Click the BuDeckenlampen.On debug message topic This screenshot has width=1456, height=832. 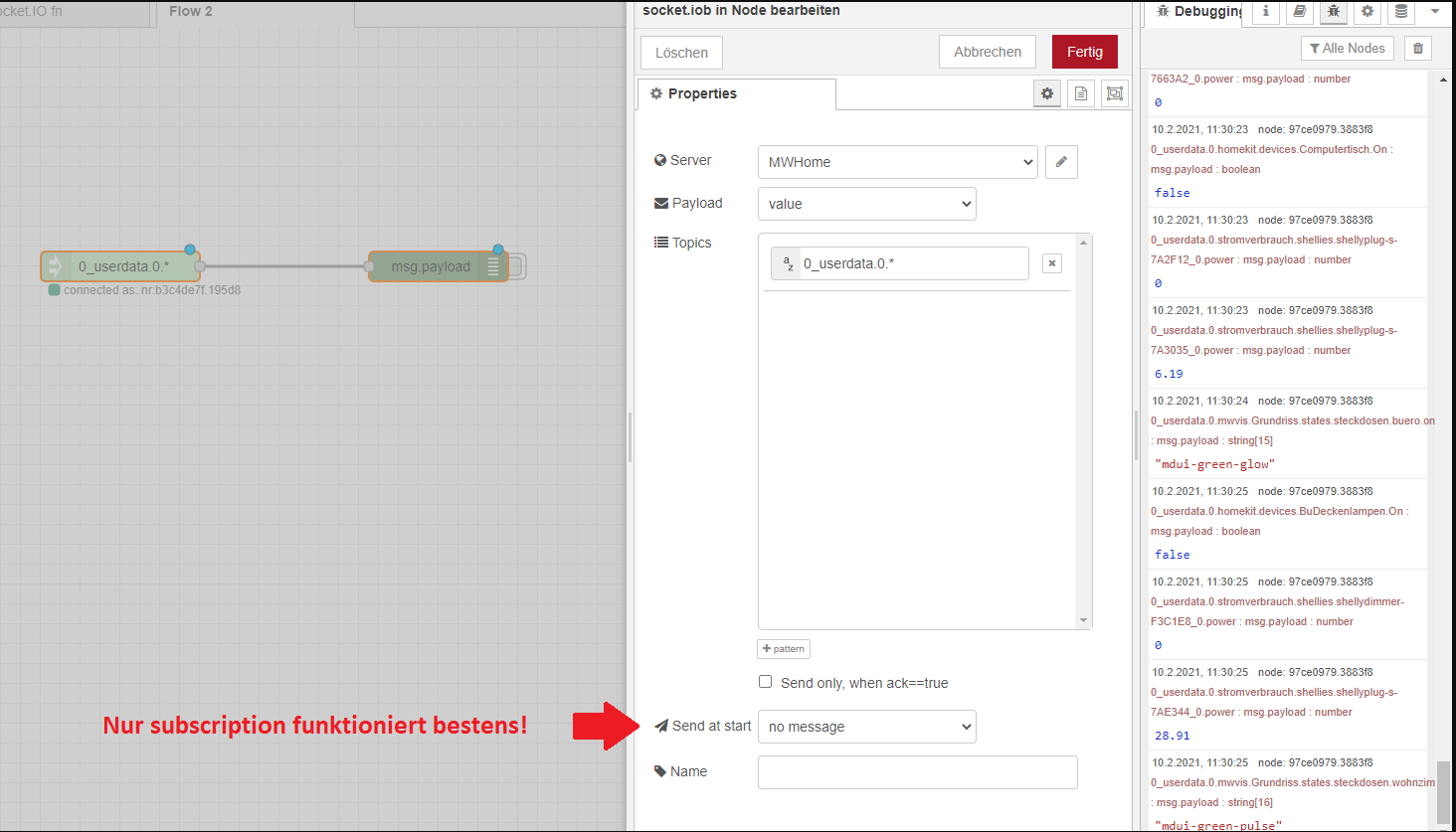(1280, 512)
